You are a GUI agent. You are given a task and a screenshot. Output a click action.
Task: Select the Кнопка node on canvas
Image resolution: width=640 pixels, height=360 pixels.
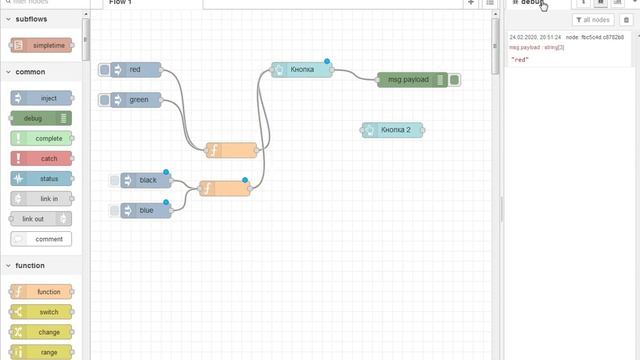tap(302, 69)
